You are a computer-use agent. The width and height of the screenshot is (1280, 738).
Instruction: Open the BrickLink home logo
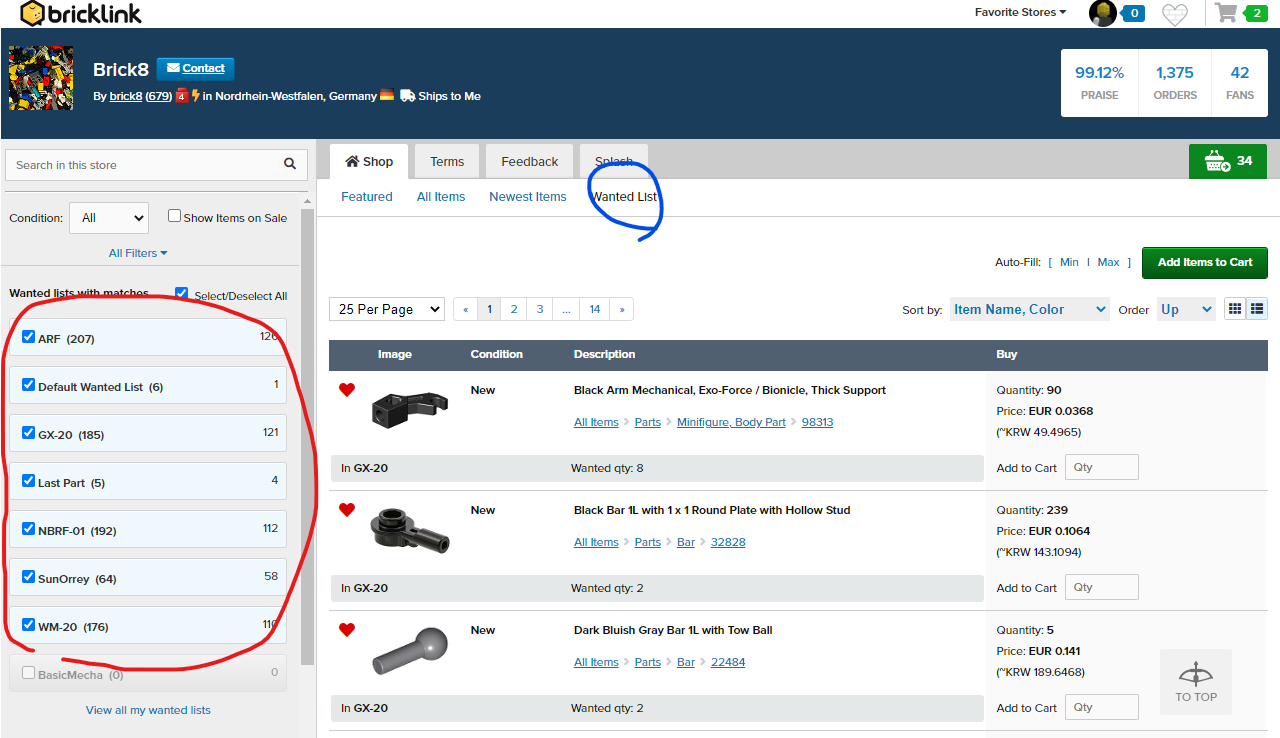[80, 13]
